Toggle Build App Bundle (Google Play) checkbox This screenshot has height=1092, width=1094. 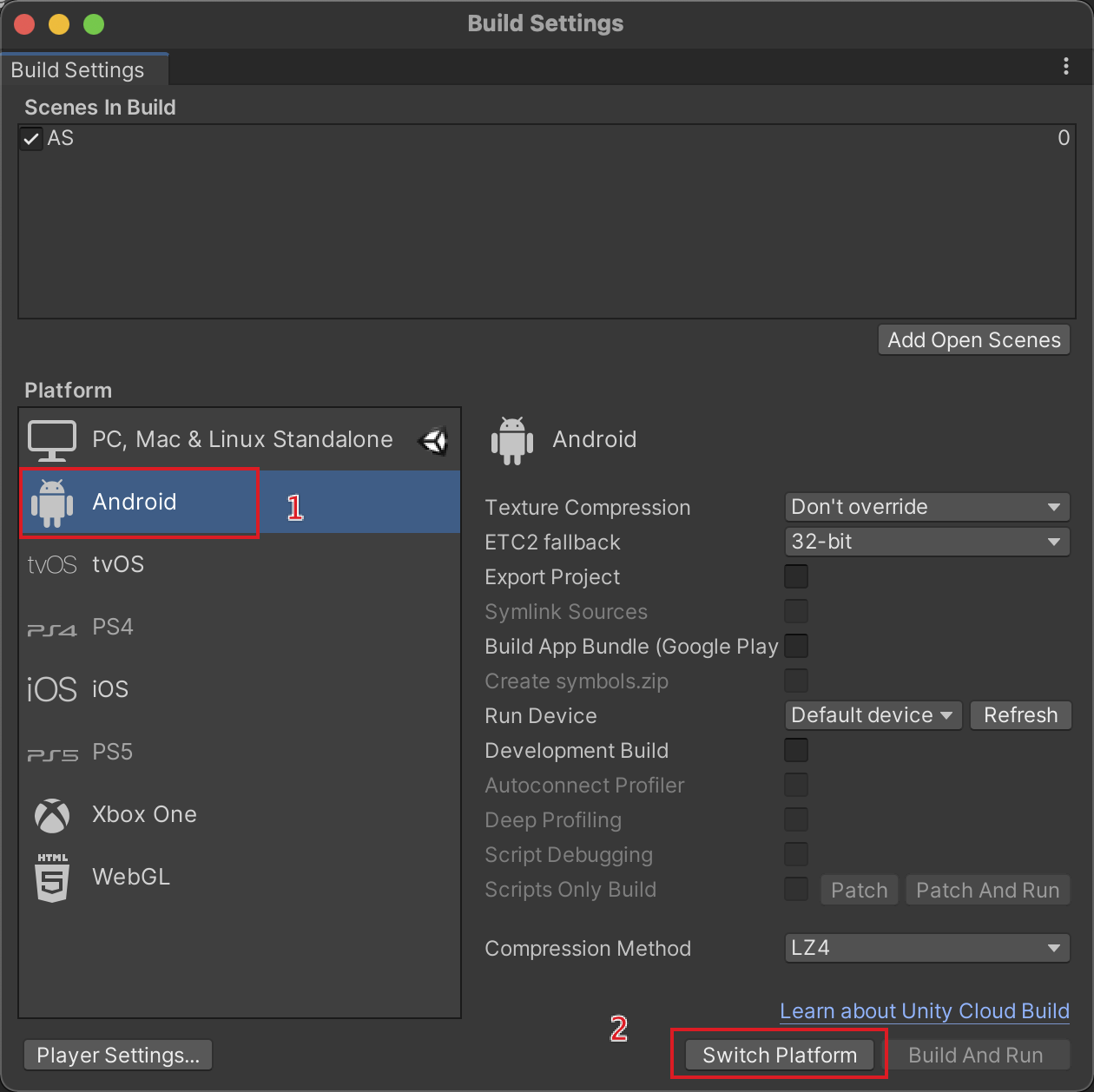point(796,646)
